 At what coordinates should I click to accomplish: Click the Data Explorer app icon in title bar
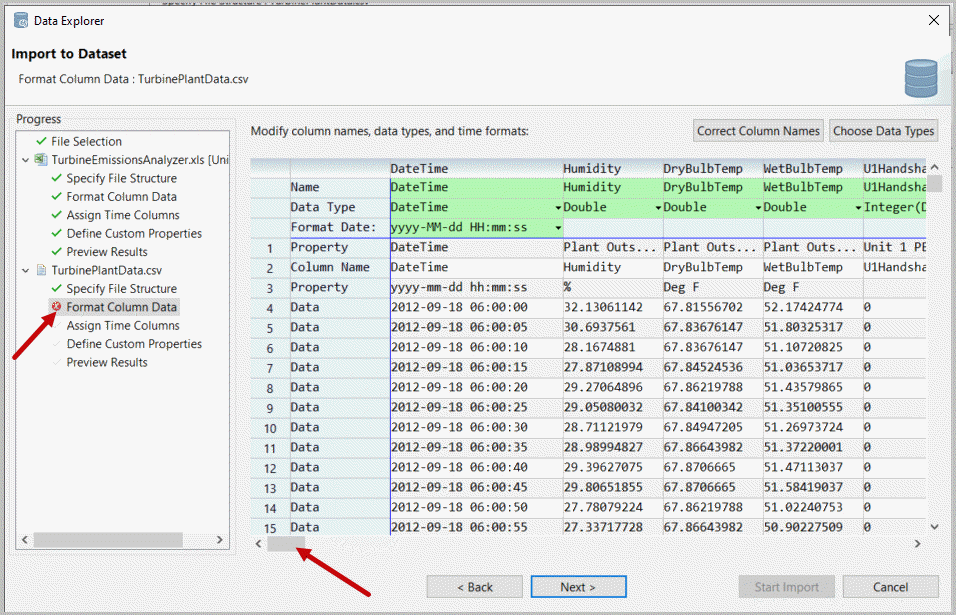20,20
